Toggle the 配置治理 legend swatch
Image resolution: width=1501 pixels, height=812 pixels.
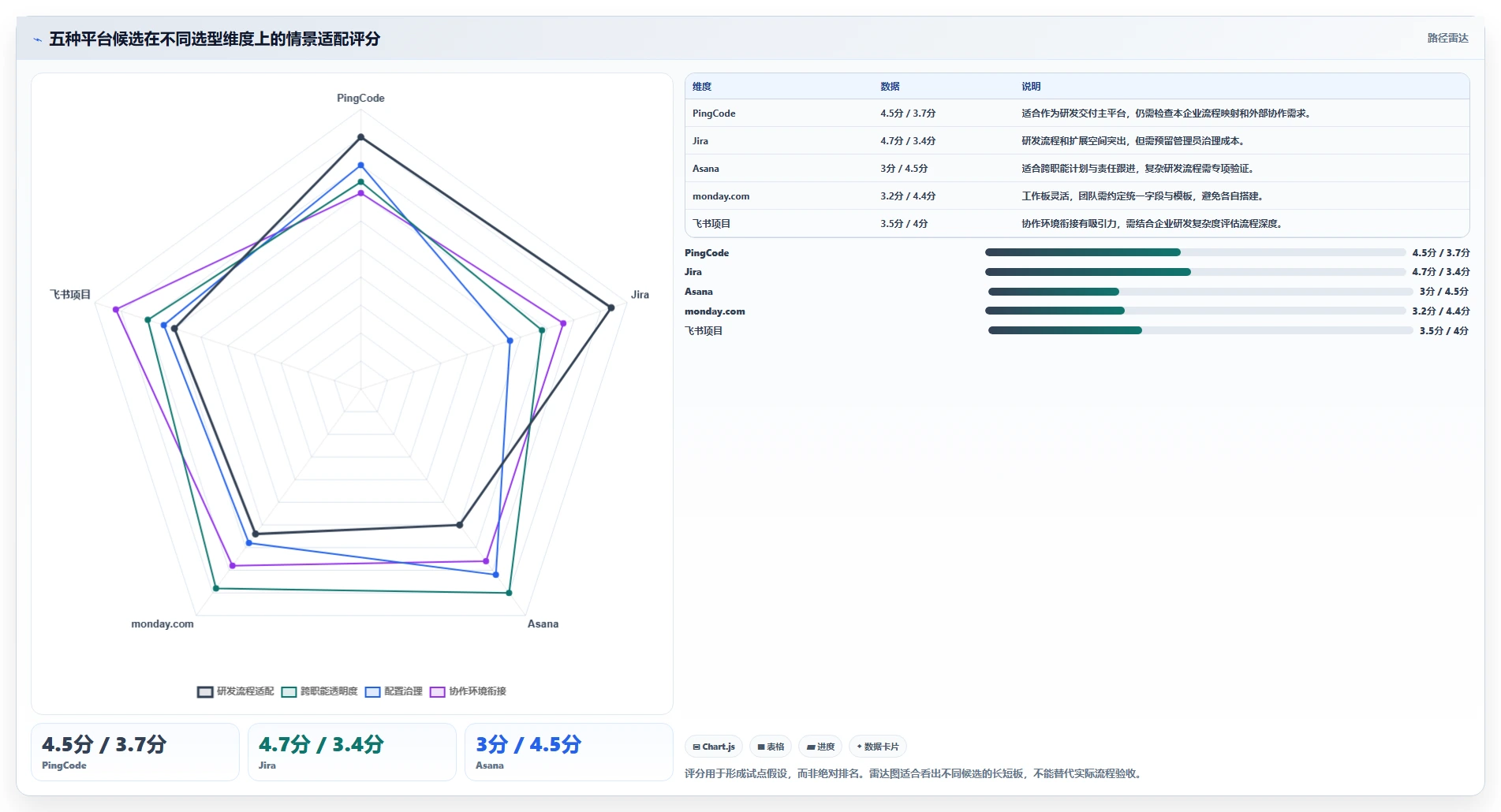click(x=372, y=691)
